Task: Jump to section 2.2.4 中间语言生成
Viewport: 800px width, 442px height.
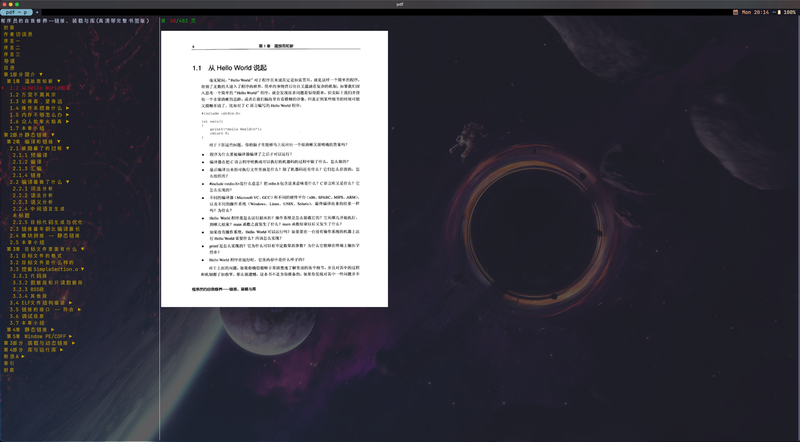Action: pyautogui.click(x=39, y=209)
